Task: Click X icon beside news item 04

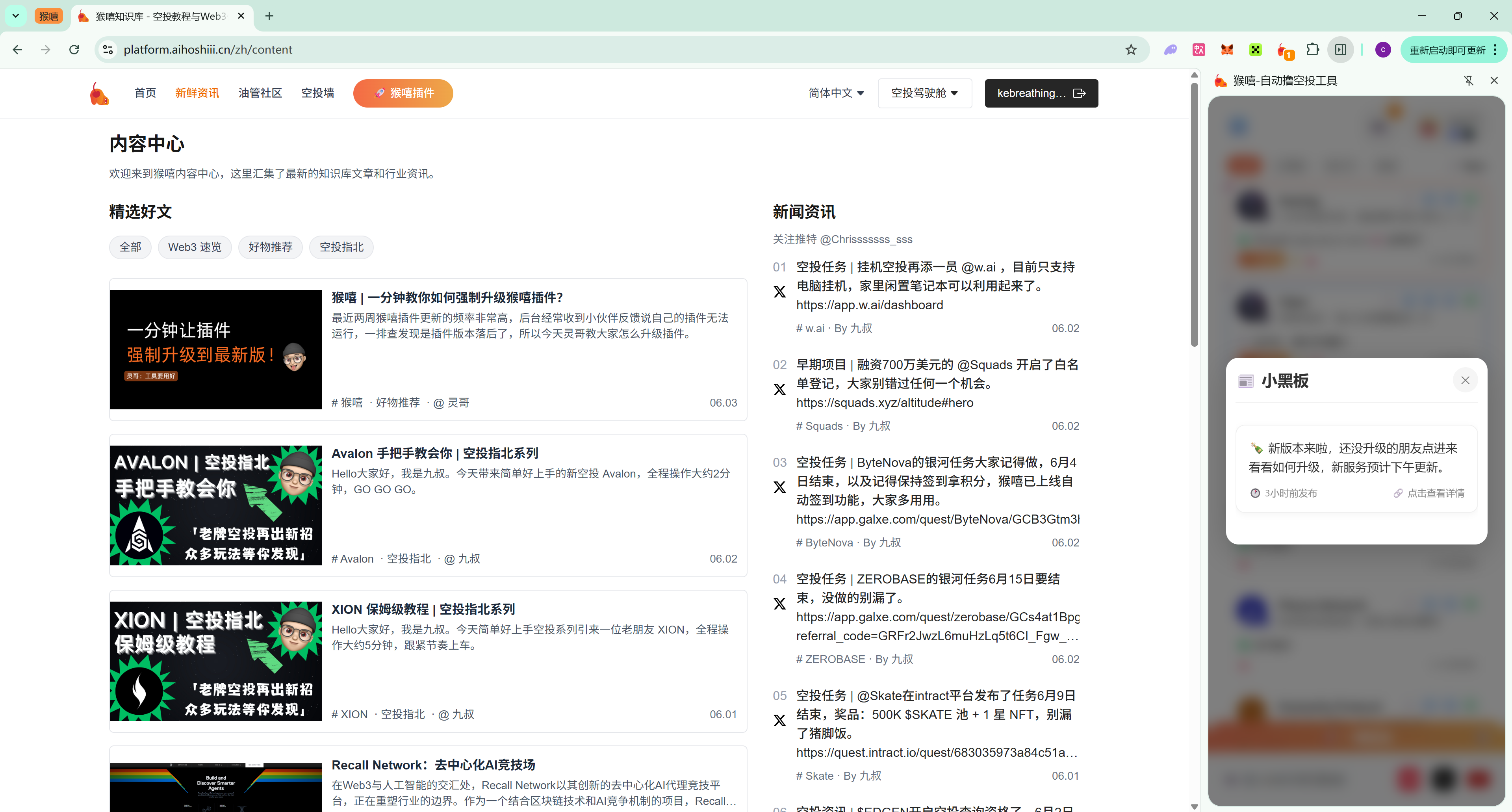Action: pos(779,604)
